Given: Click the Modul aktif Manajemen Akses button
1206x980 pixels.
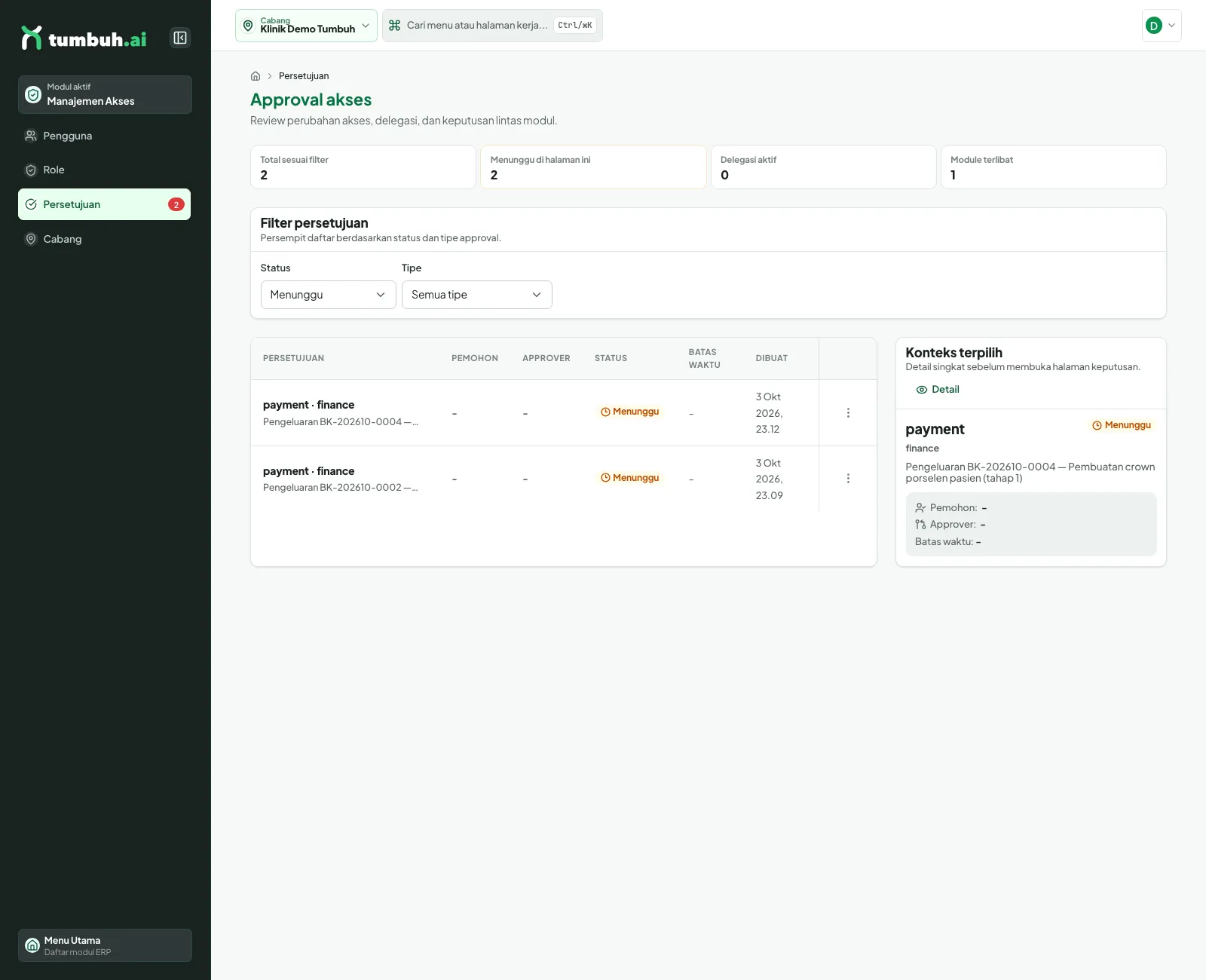Looking at the screenshot, I should tap(105, 94).
